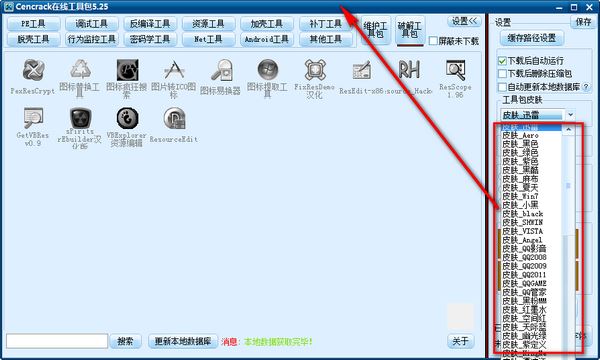Collapse the skin dropdown arrow
Screen dimensions: 600x360
coord(571,114)
